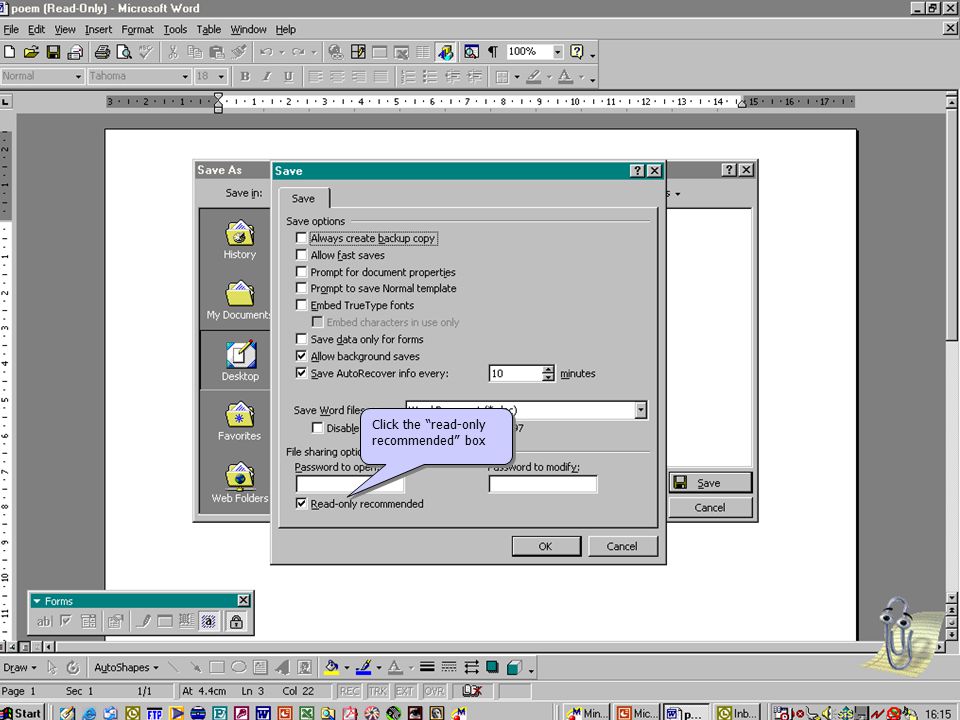Click the 3-D style icon in Drawing toolbar
The width and height of the screenshot is (960, 720).
pyautogui.click(x=514, y=667)
